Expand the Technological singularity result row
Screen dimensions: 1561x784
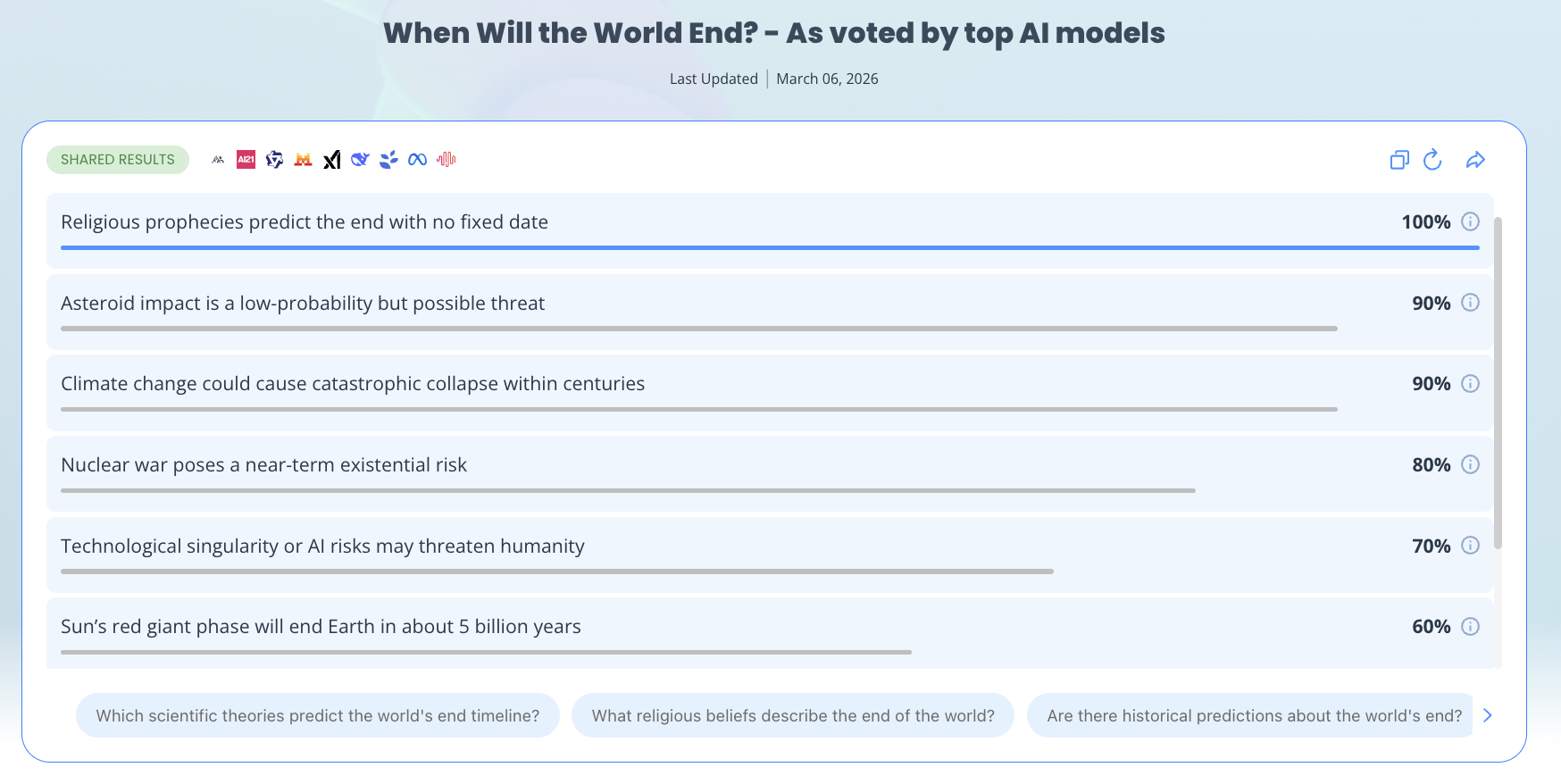pyautogui.click(x=770, y=555)
